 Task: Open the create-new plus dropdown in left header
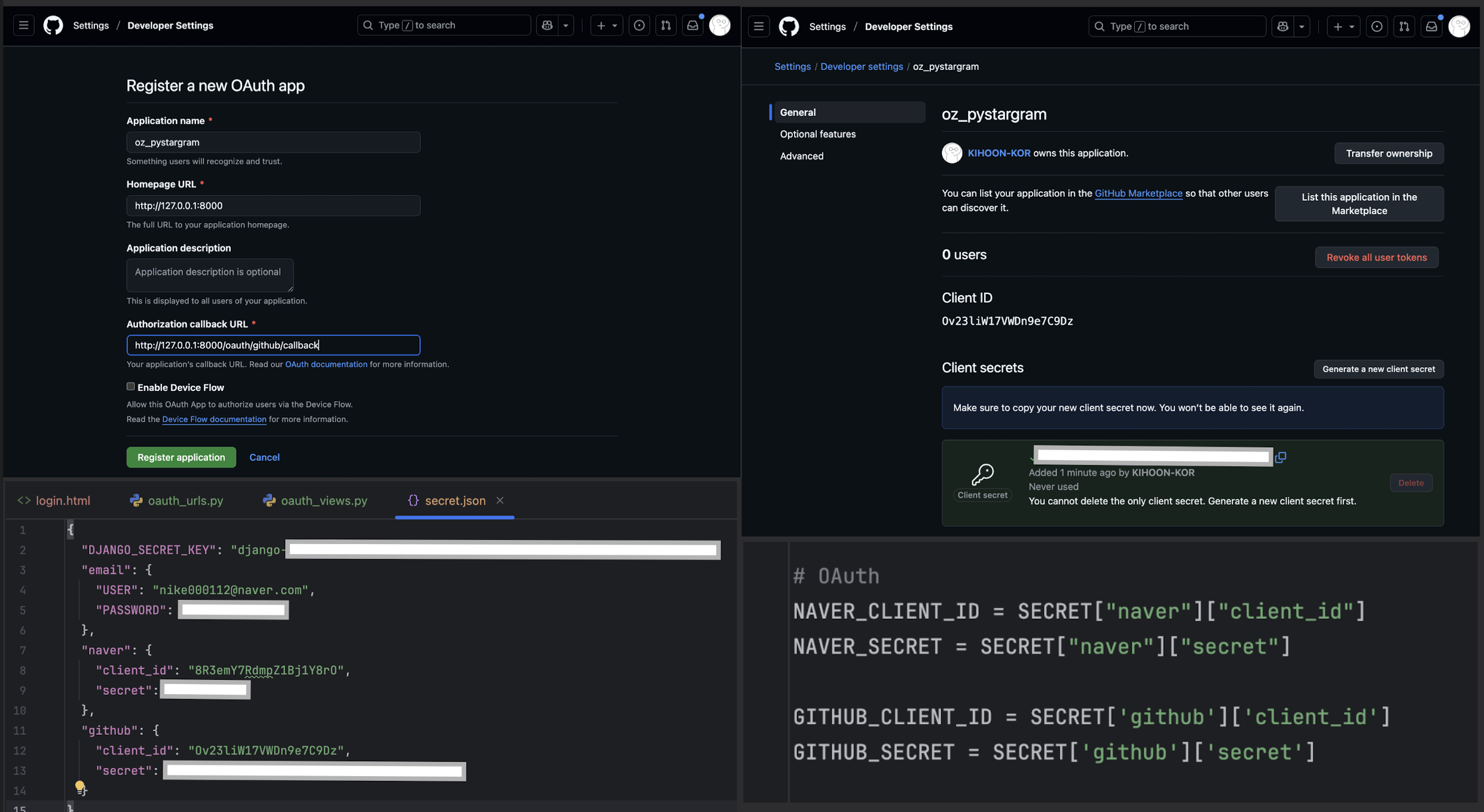(606, 25)
